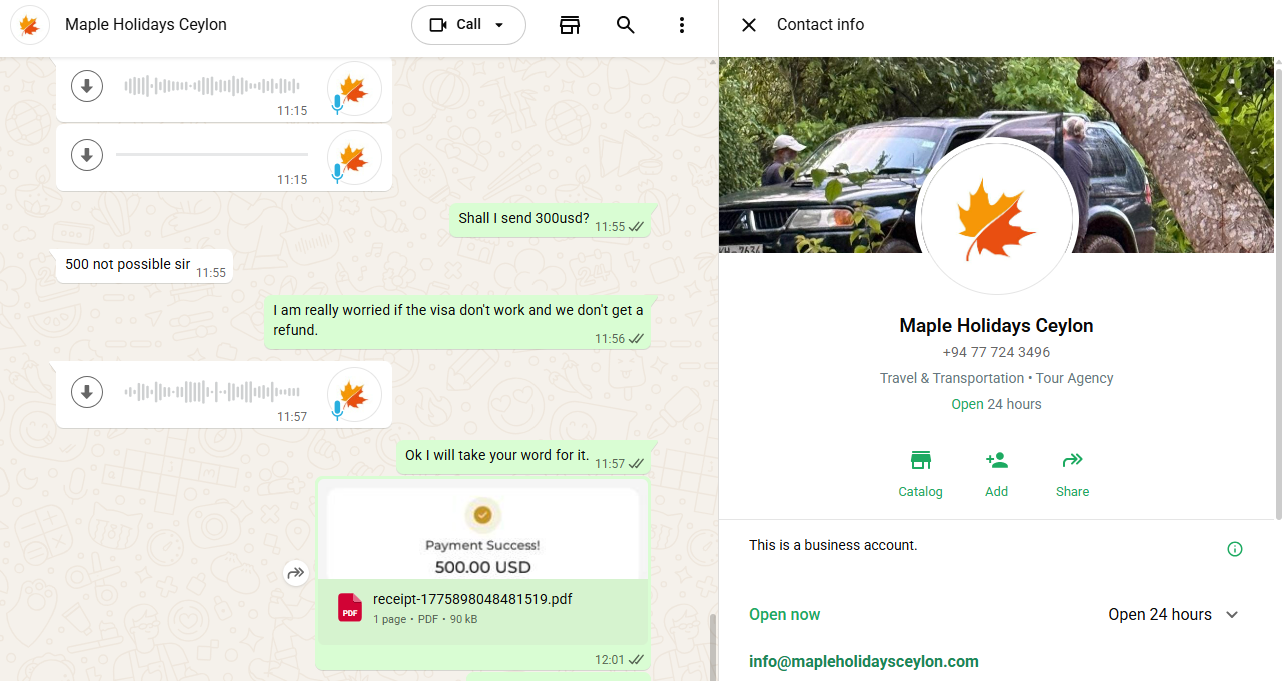1282x681 pixels.
Task: Click the sender avatar on 11:57 voice message
Action: 354,394
